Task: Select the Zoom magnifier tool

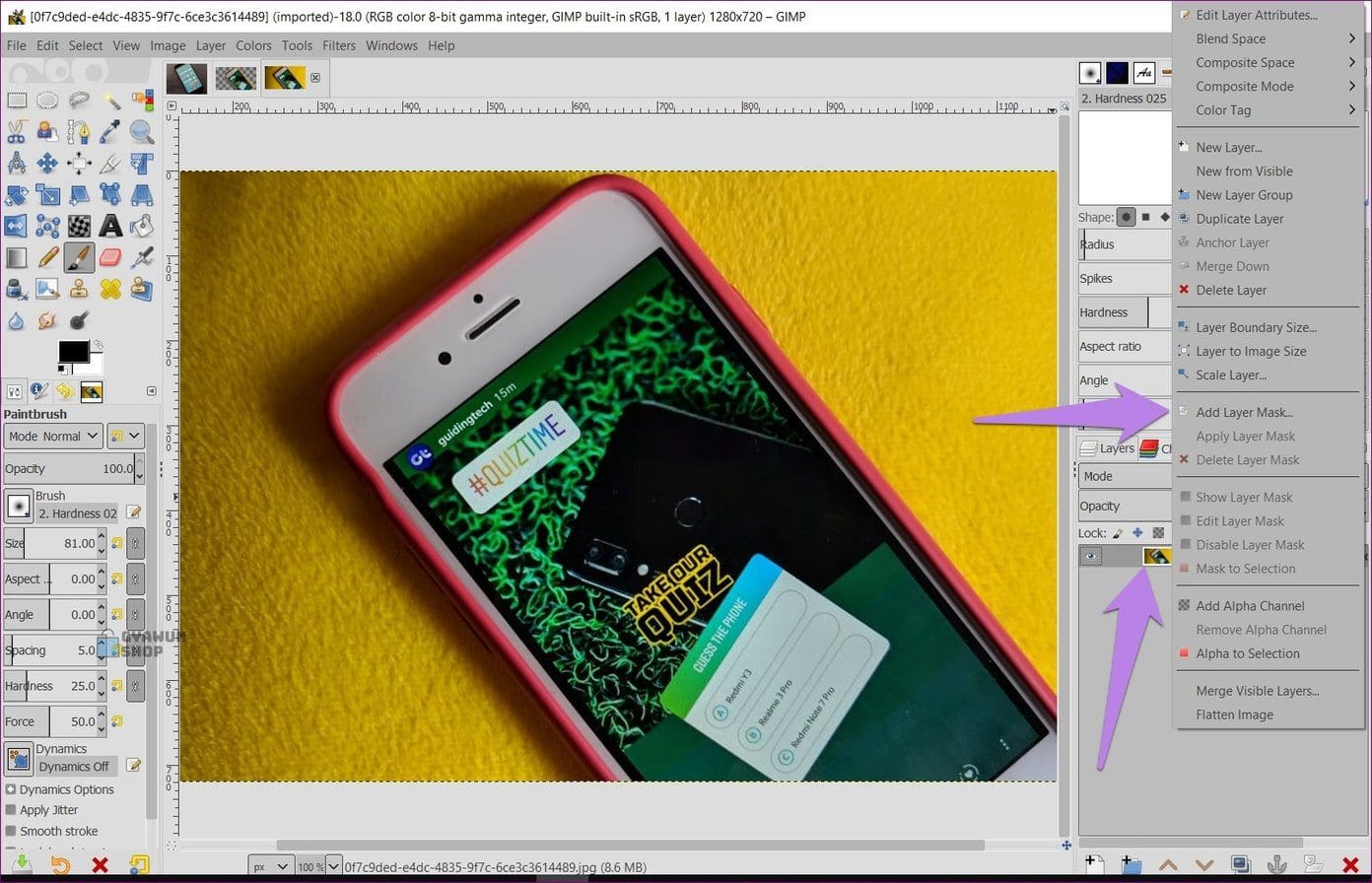Action: tap(142, 132)
